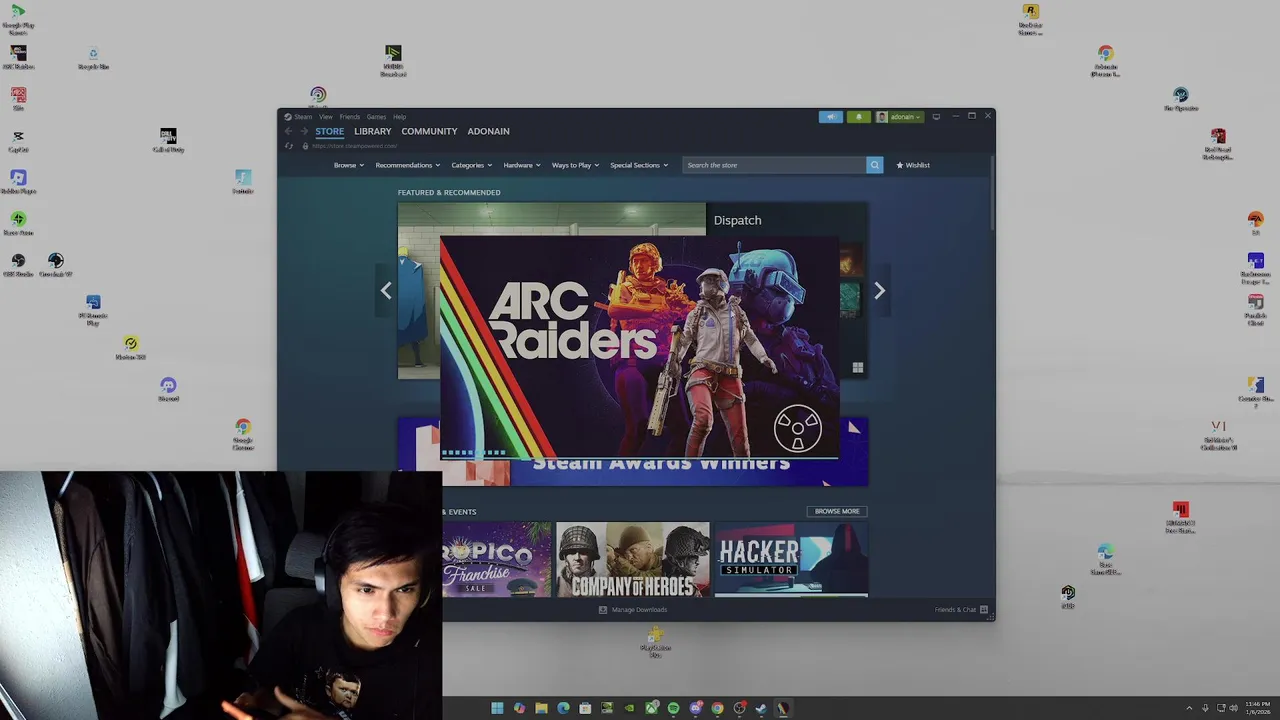Select PS Remote Play desktop icon
Image resolution: width=1280 pixels, height=720 pixels.
pos(93,310)
